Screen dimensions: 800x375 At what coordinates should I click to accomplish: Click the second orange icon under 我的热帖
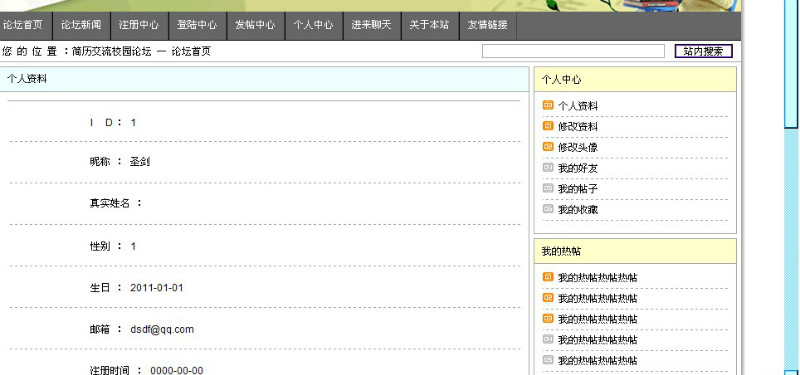(548, 298)
